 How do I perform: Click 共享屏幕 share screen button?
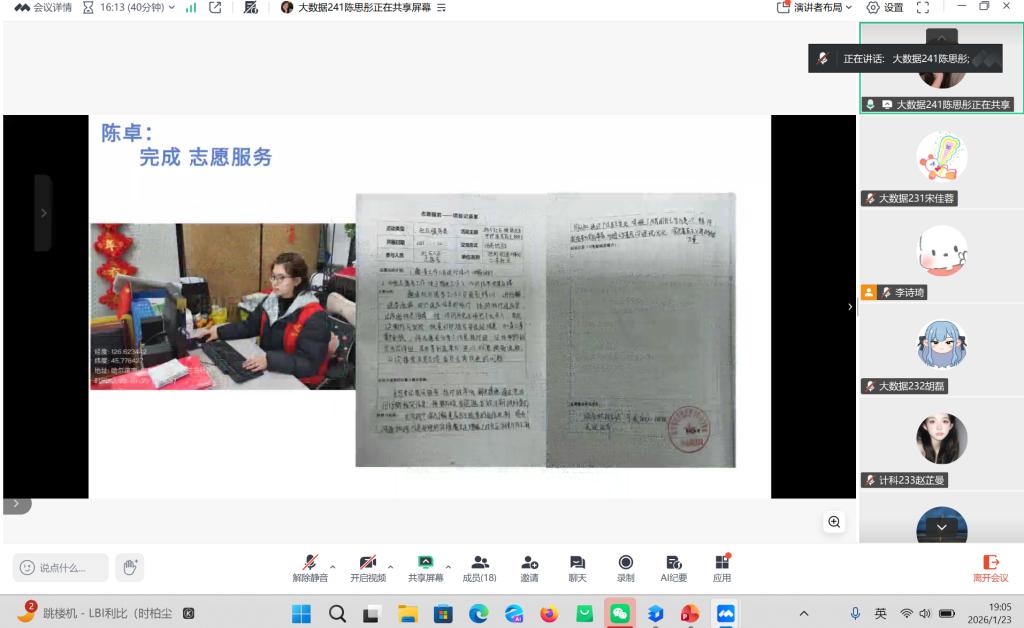click(425, 568)
